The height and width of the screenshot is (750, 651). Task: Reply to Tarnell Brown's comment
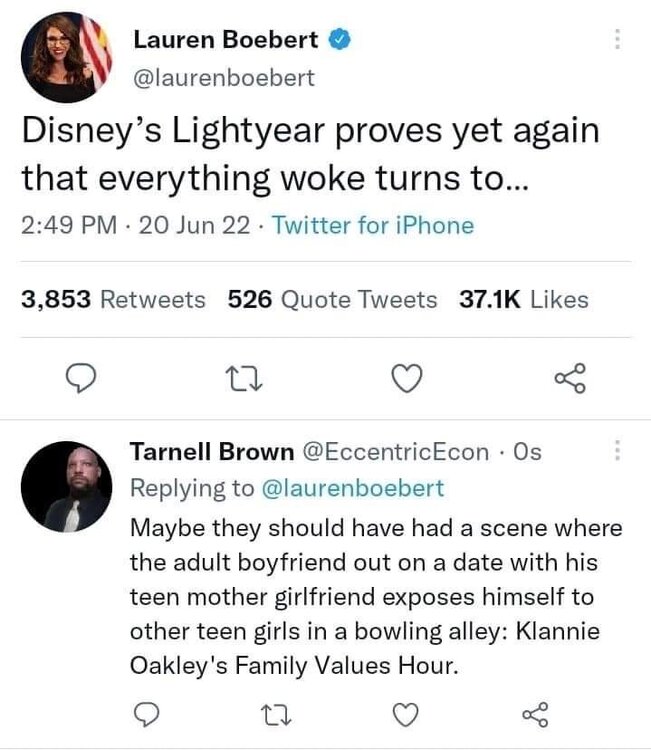click(x=146, y=714)
